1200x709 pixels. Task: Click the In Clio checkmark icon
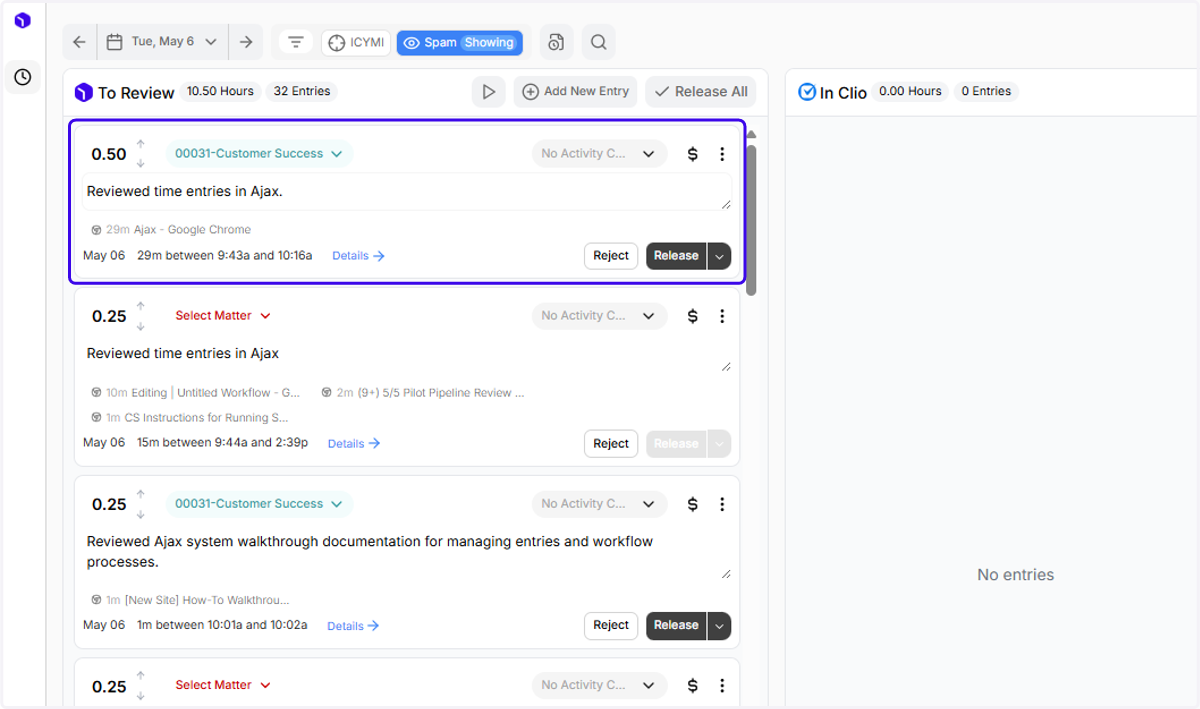coord(807,92)
